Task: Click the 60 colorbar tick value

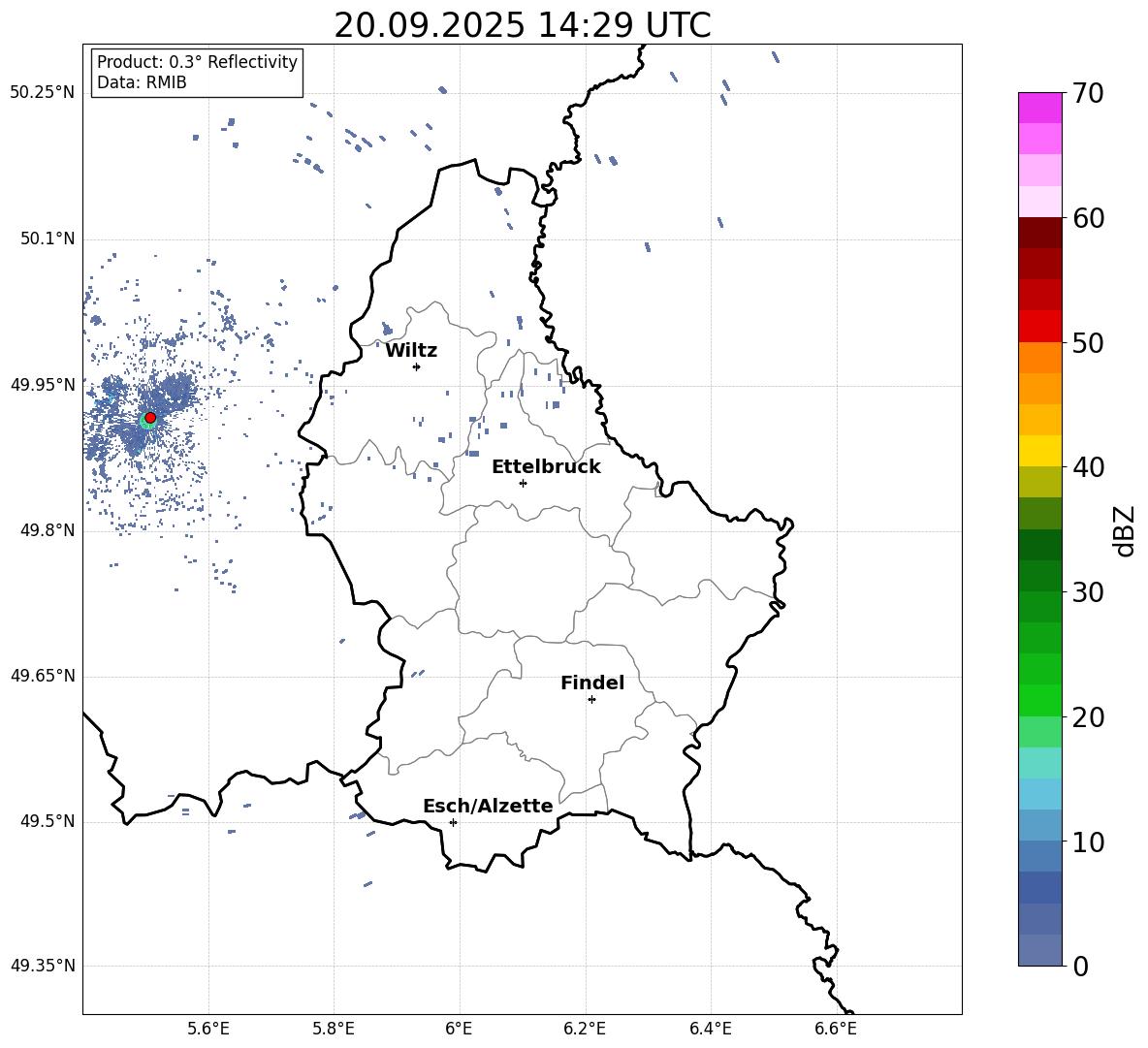Action: tap(1088, 218)
